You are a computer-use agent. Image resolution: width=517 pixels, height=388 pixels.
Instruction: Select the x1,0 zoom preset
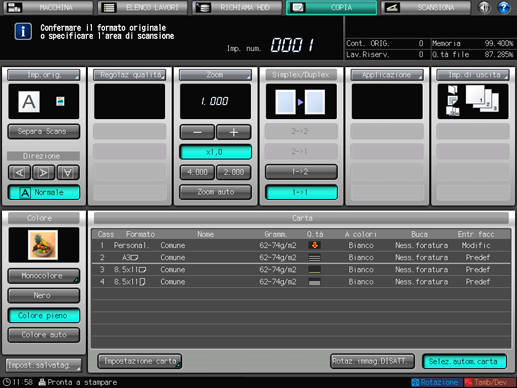(215, 152)
